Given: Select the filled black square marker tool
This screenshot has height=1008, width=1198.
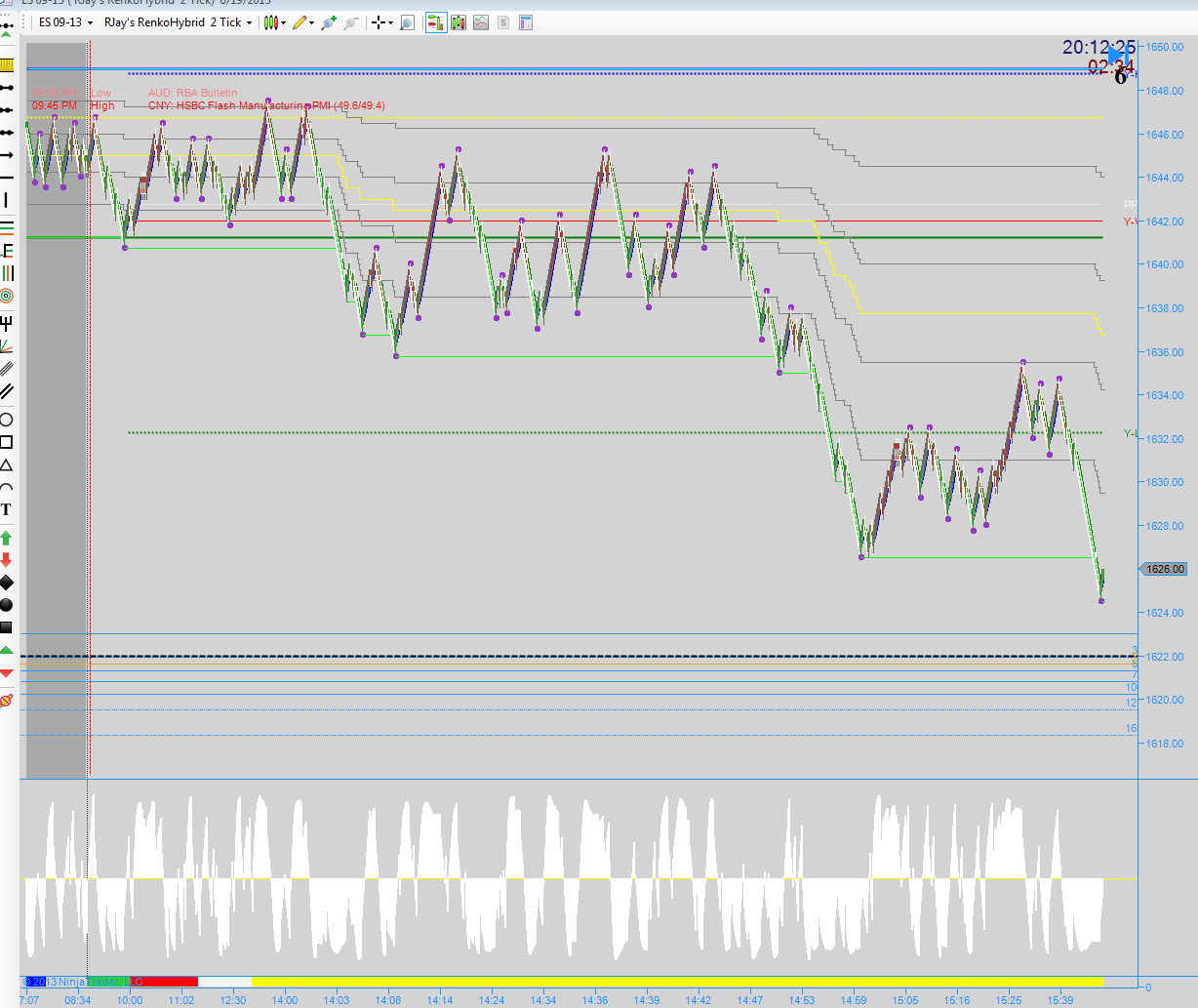Looking at the screenshot, I should 7,627.
